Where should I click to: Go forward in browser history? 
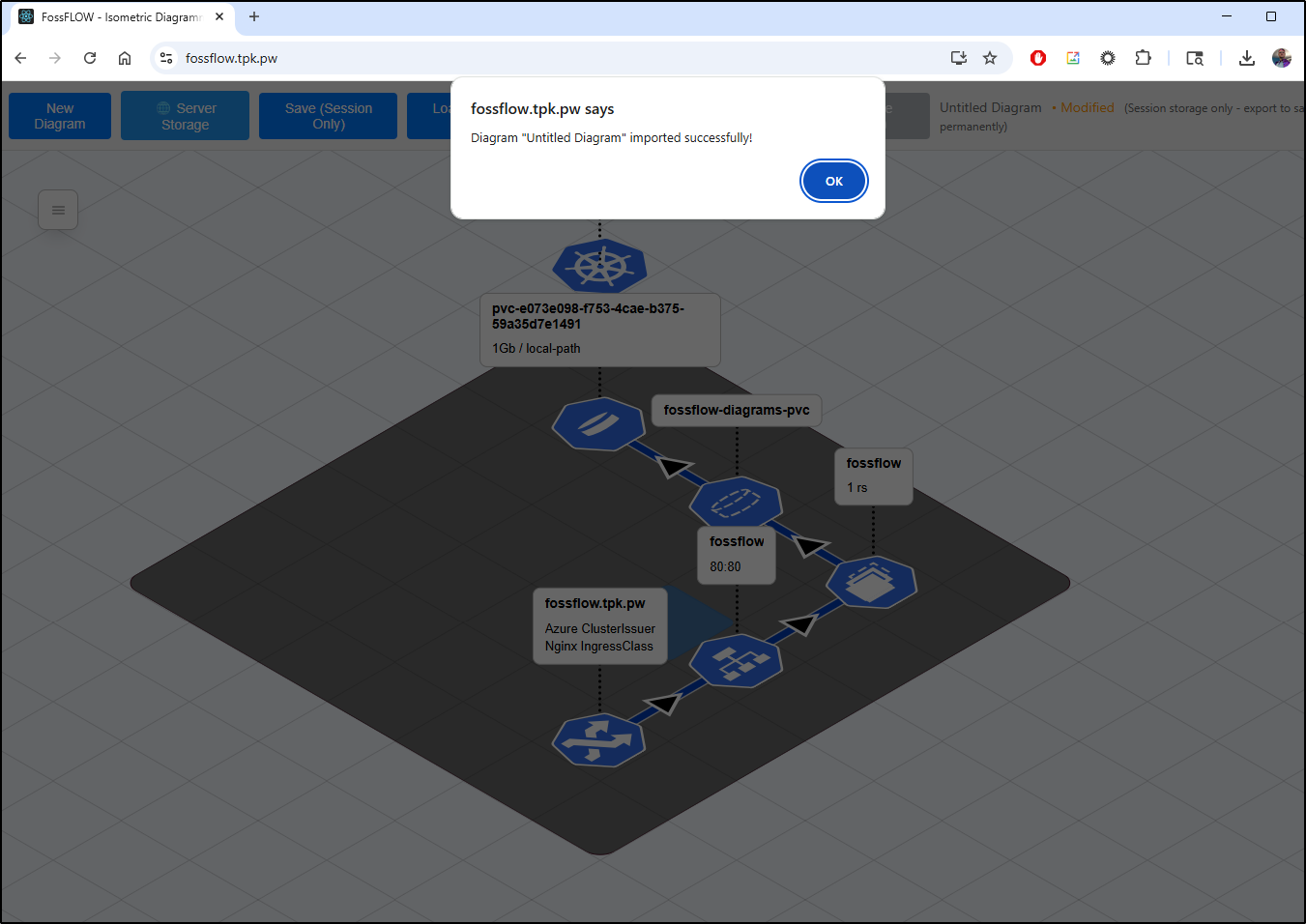(x=55, y=58)
